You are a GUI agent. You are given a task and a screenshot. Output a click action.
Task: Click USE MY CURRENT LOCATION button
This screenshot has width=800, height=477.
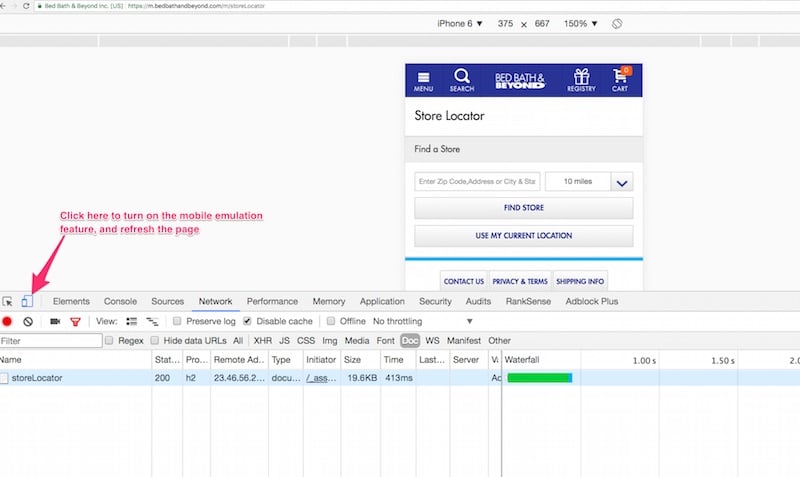(x=524, y=236)
